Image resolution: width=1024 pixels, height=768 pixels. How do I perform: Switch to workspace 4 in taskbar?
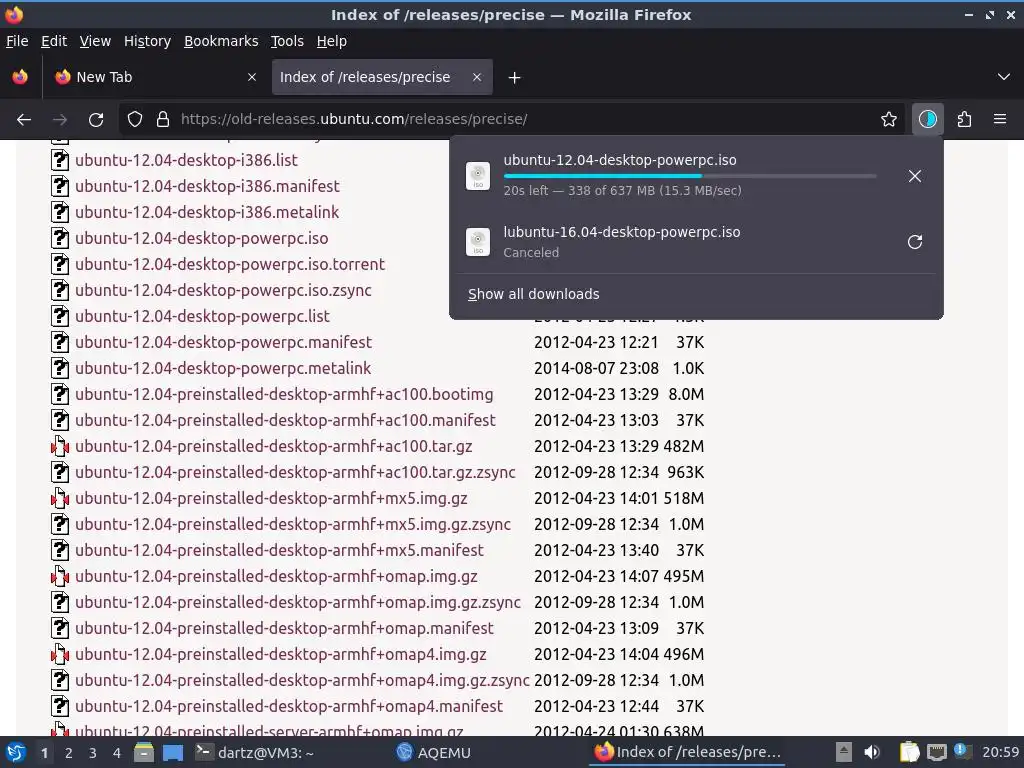pos(116,753)
